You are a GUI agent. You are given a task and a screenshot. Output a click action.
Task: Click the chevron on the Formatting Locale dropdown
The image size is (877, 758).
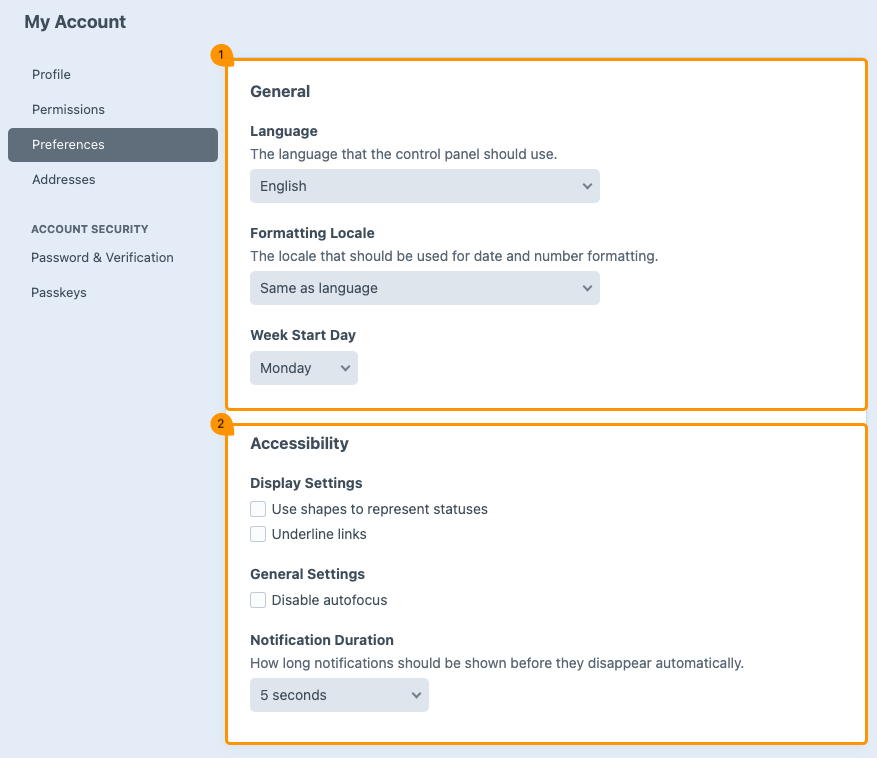[x=586, y=288]
